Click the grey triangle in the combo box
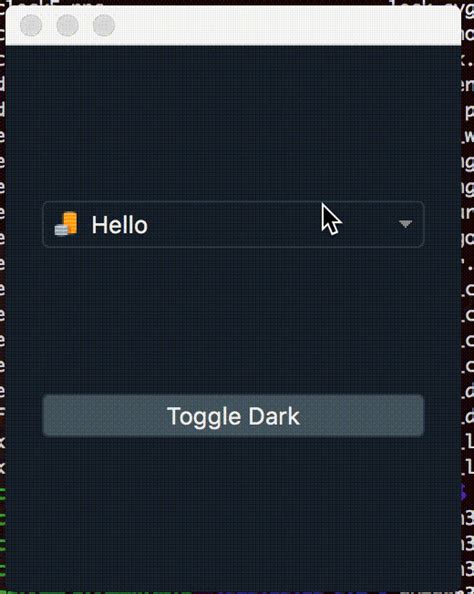This screenshot has width=474, height=594. (x=405, y=224)
